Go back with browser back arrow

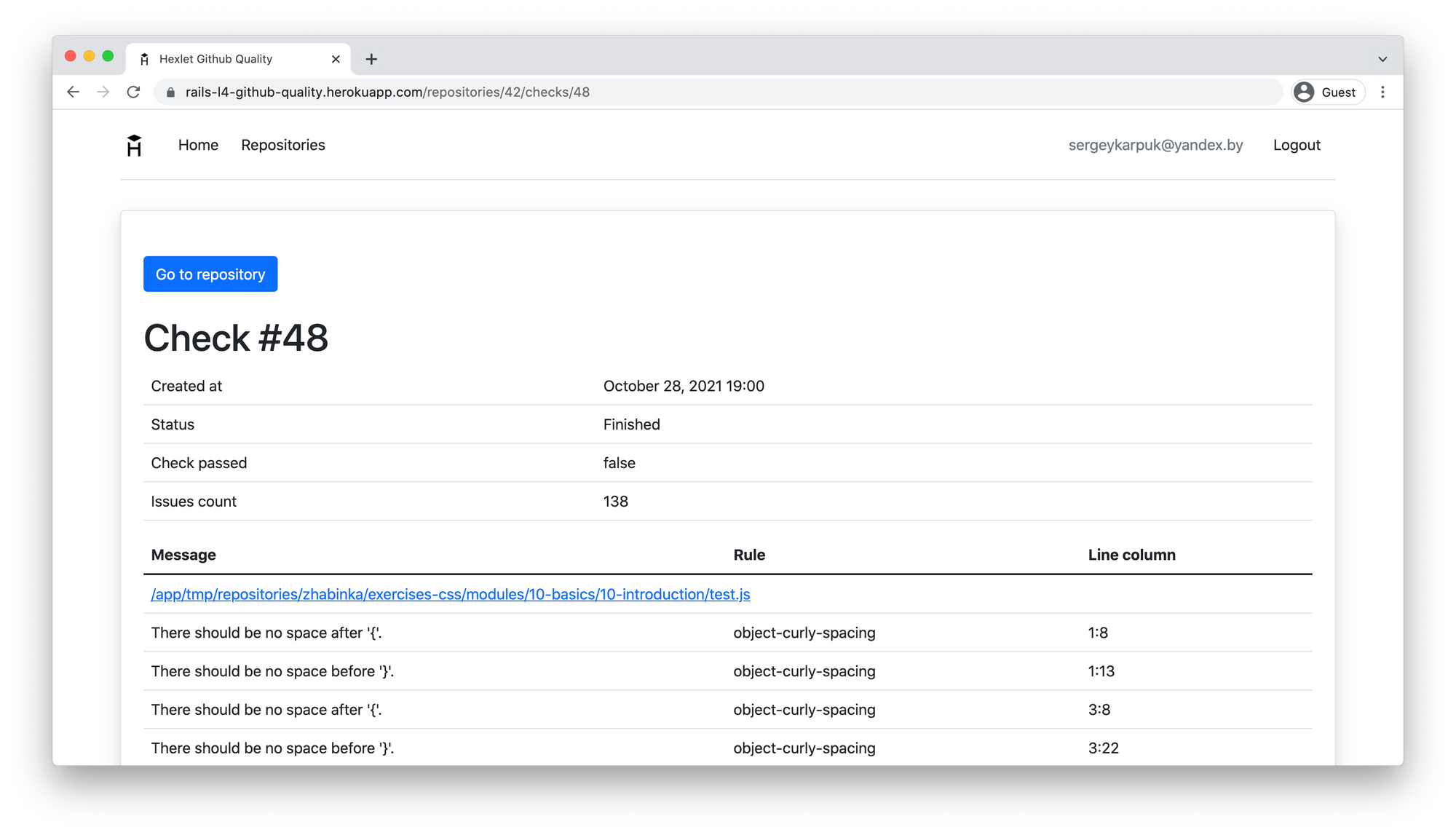(73, 92)
